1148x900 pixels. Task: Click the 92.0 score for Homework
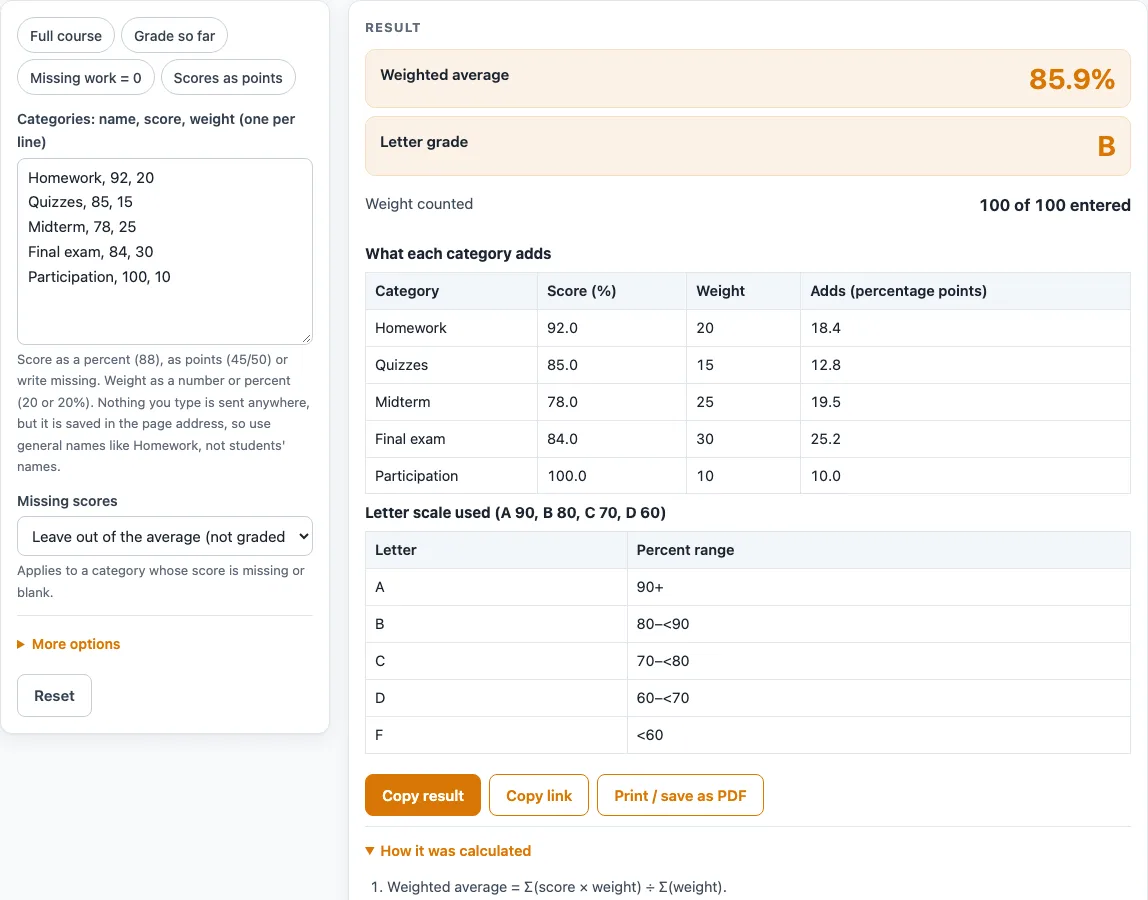562,328
